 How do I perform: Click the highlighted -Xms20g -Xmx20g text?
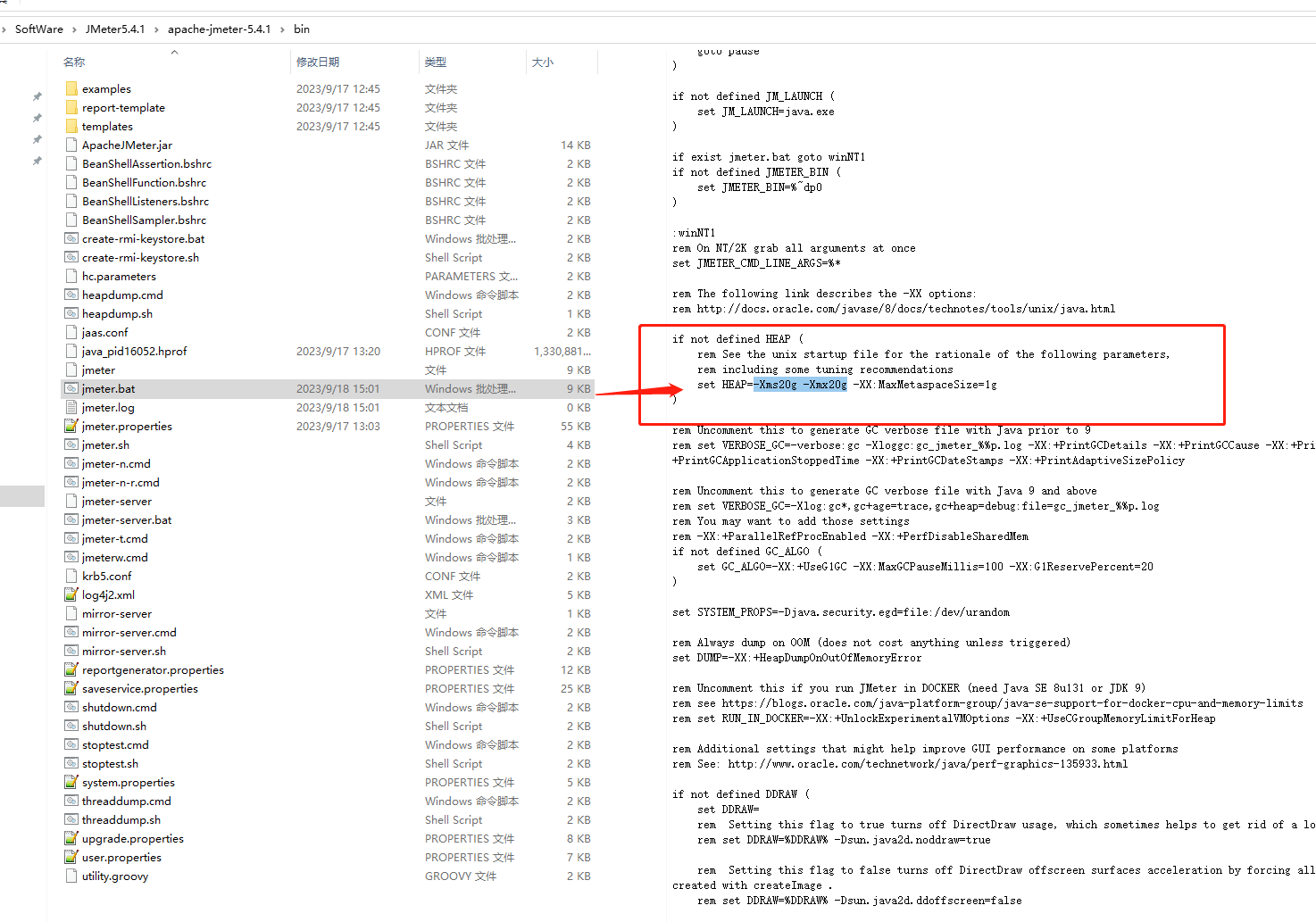tap(800, 385)
